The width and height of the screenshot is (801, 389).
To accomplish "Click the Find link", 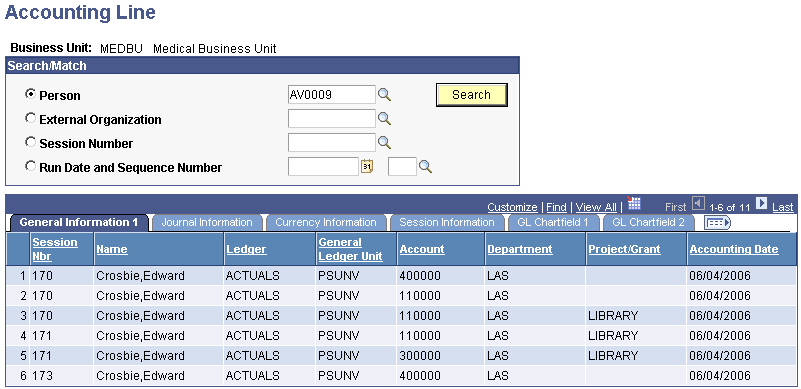I will click(x=556, y=207).
